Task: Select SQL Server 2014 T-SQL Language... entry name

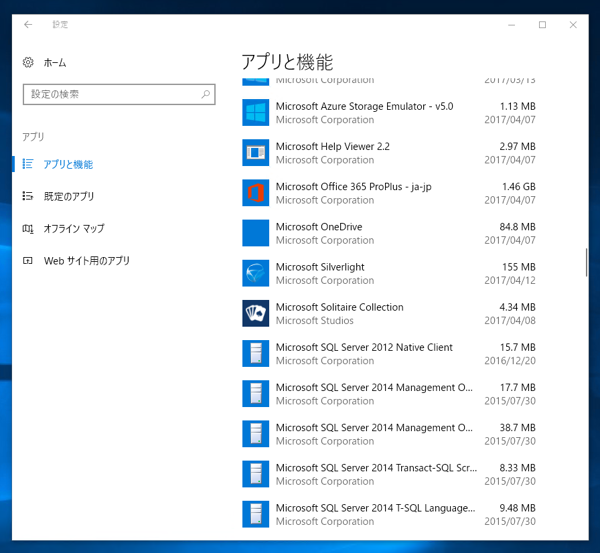Action: 375,508
